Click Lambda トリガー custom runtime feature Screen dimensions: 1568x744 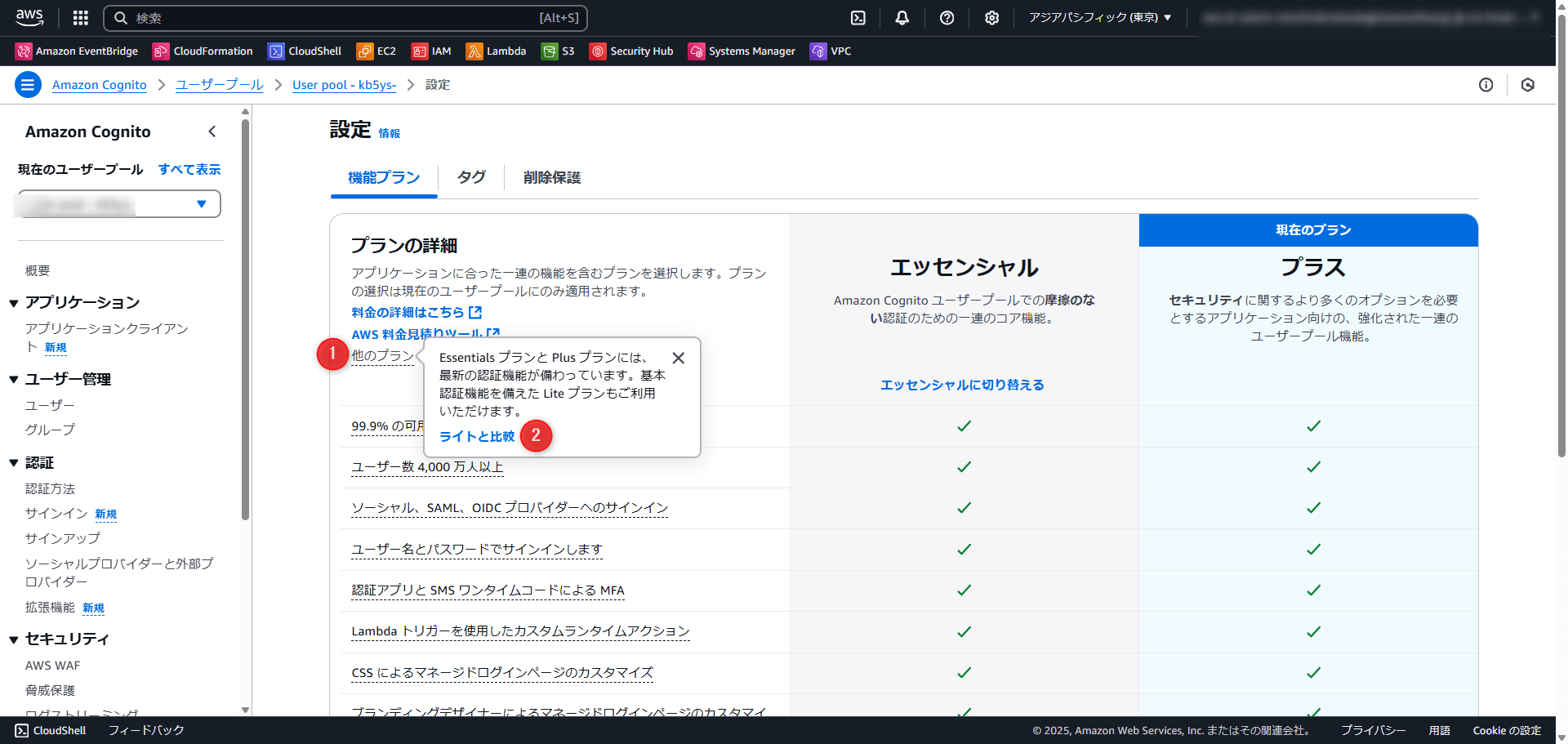pyautogui.click(x=520, y=631)
